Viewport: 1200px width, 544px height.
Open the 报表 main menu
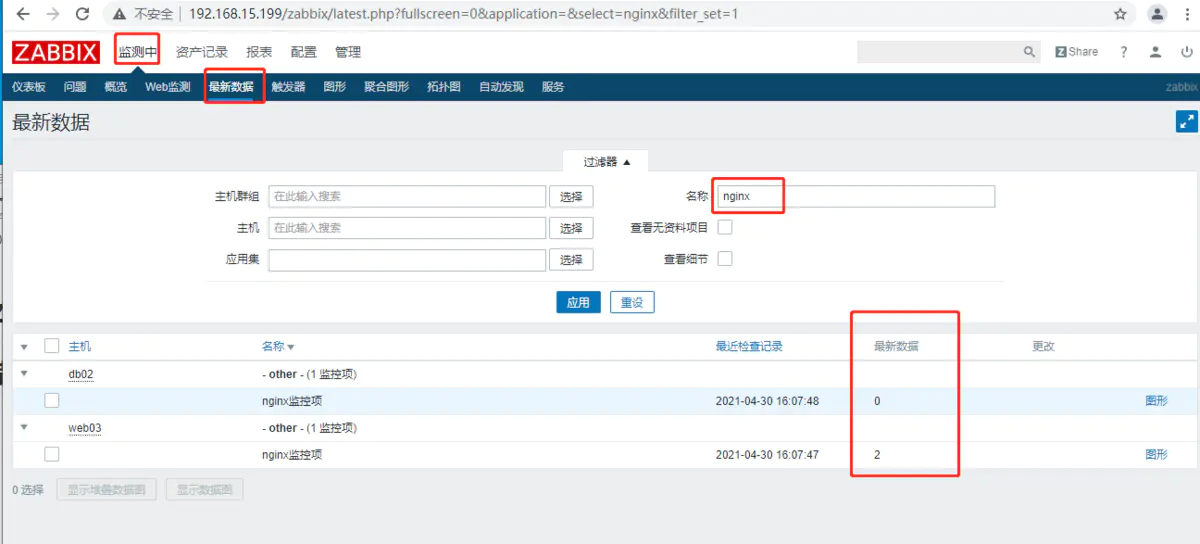259,52
